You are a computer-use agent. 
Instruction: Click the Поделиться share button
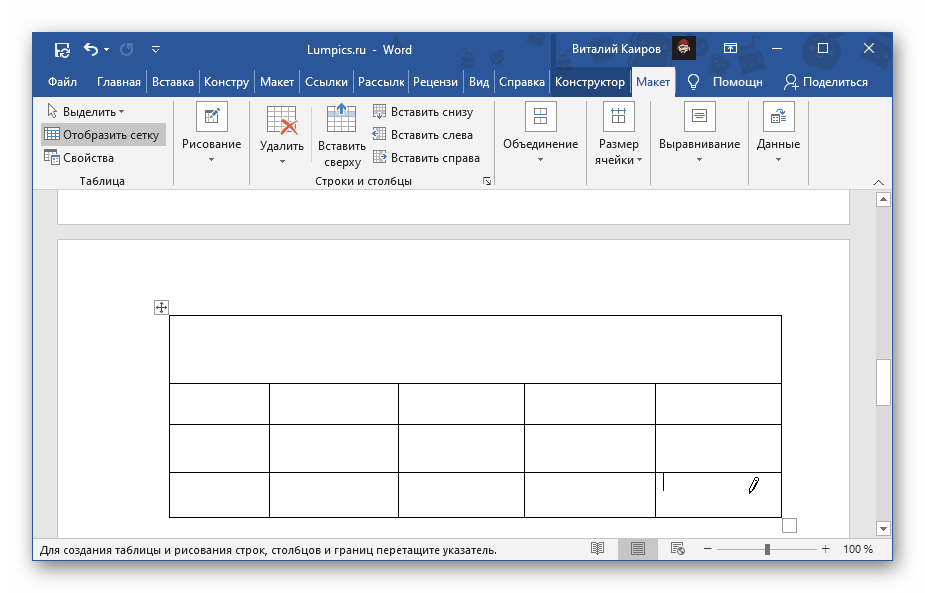point(826,82)
